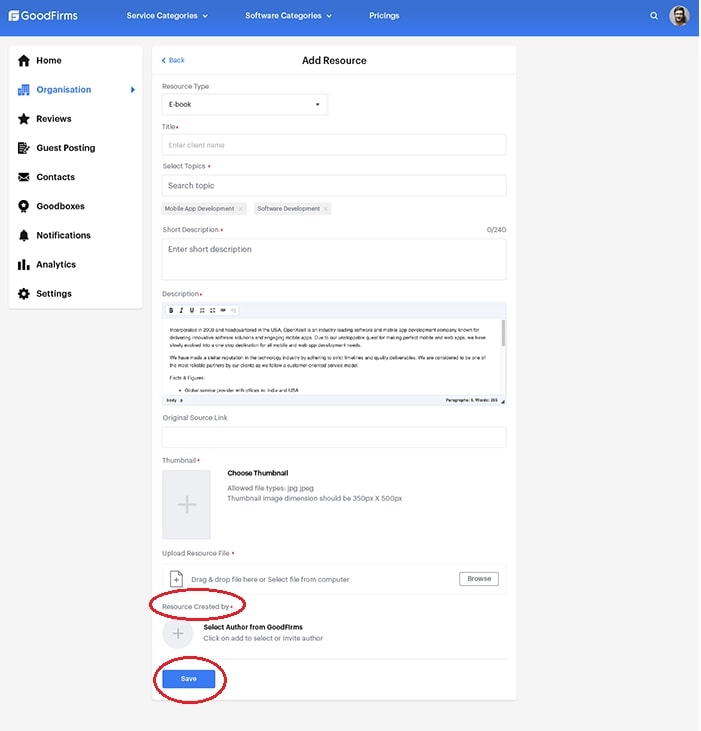The width and height of the screenshot is (701, 731).
Task: Remove the Mobile App Development topic tag
Action: pyautogui.click(x=241, y=209)
